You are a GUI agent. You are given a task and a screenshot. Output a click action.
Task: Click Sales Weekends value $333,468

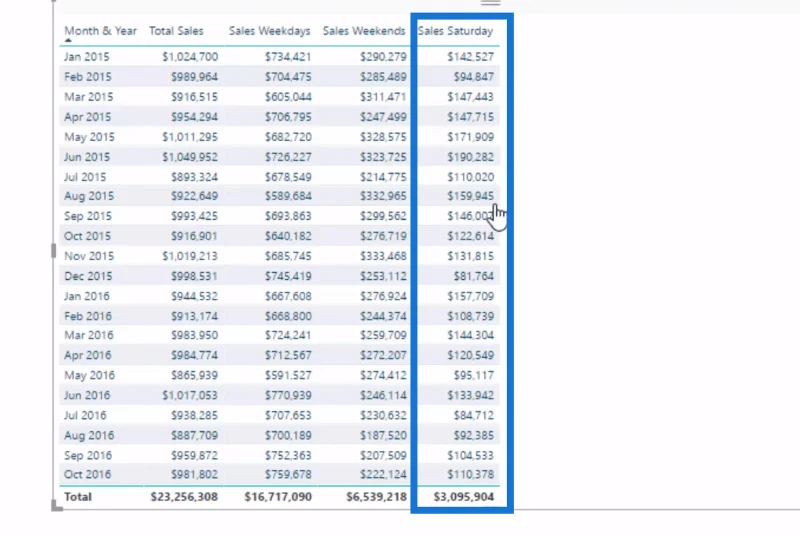[x=383, y=256]
